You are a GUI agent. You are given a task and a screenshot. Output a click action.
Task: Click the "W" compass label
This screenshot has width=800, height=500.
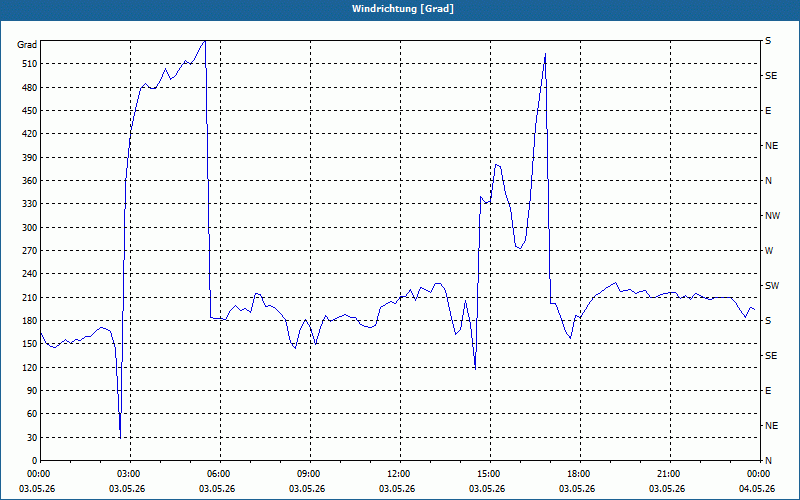(769, 251)
